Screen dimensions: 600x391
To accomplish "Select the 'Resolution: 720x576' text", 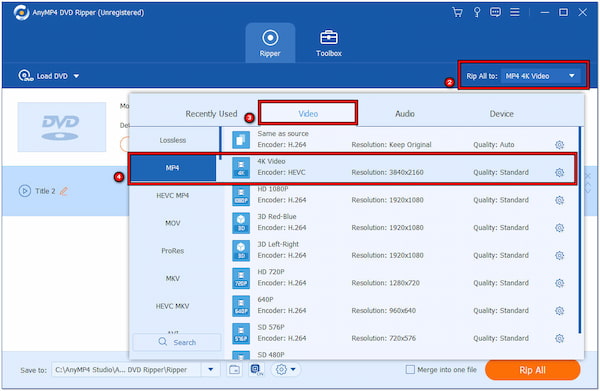I will (x=383, y=338).
